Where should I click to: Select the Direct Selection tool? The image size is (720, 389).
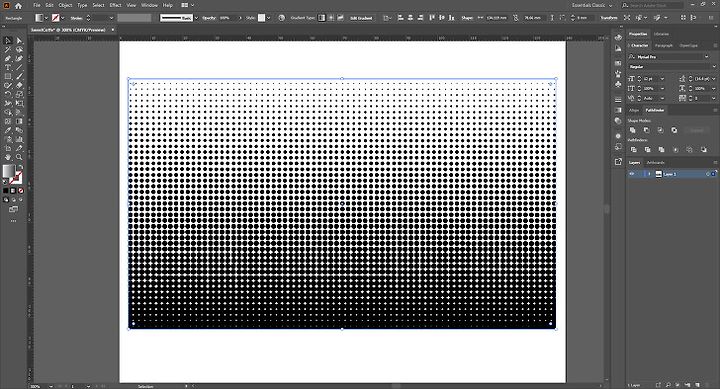coord(19,41)
